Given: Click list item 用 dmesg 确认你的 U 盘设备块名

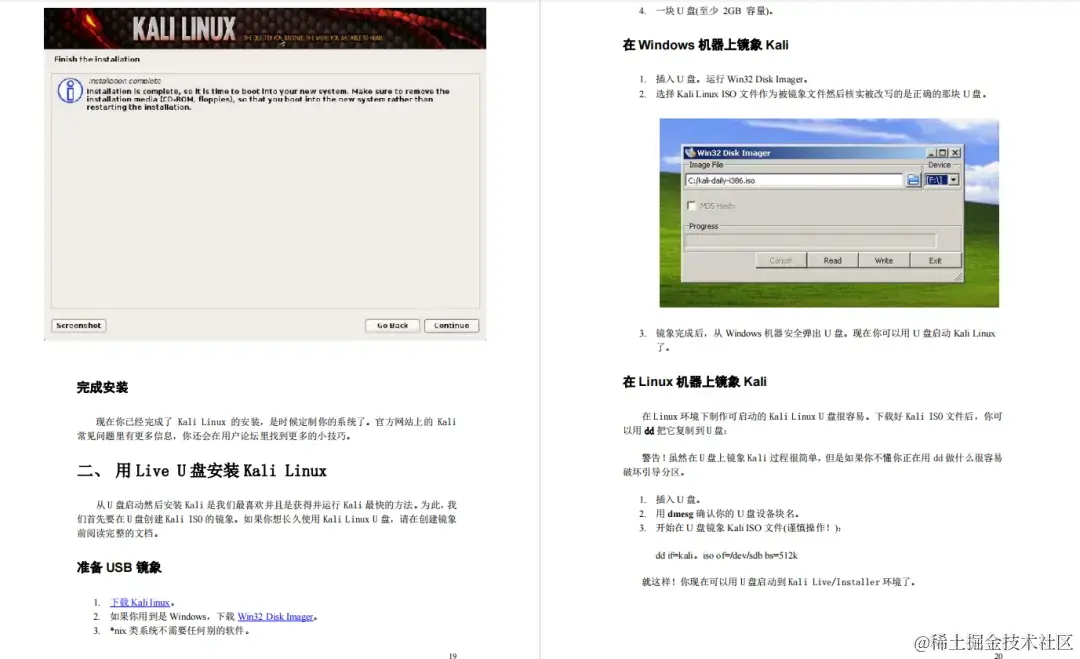Looking at the screenshot, I should [727, 514].
